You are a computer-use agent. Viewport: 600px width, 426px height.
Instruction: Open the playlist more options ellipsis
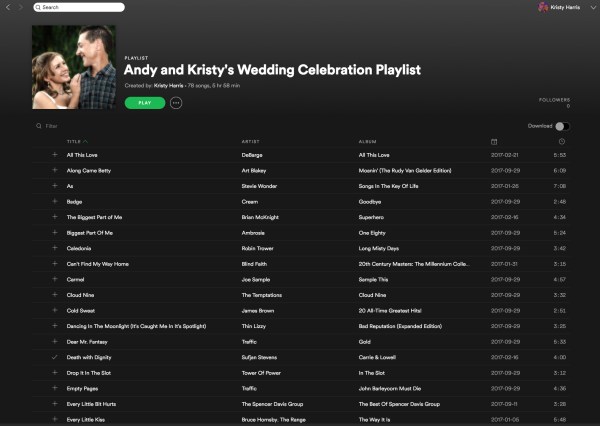[x=176, y=103]
